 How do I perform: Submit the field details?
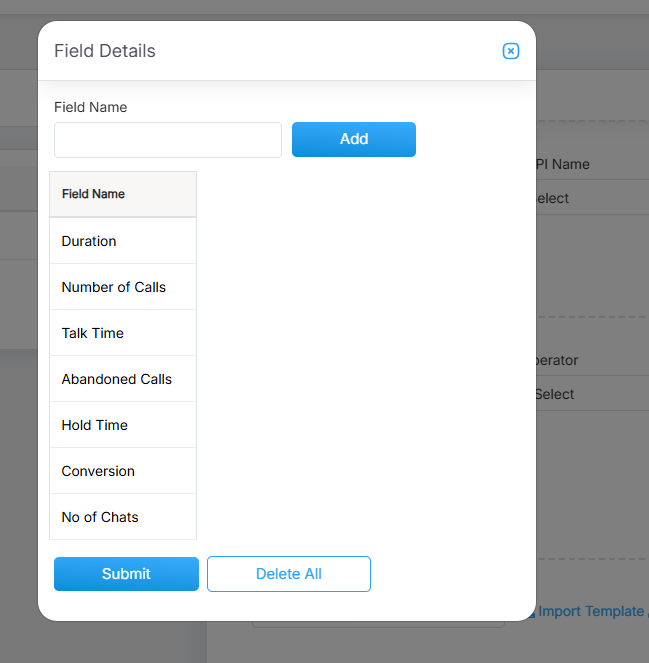coord(126,574)
